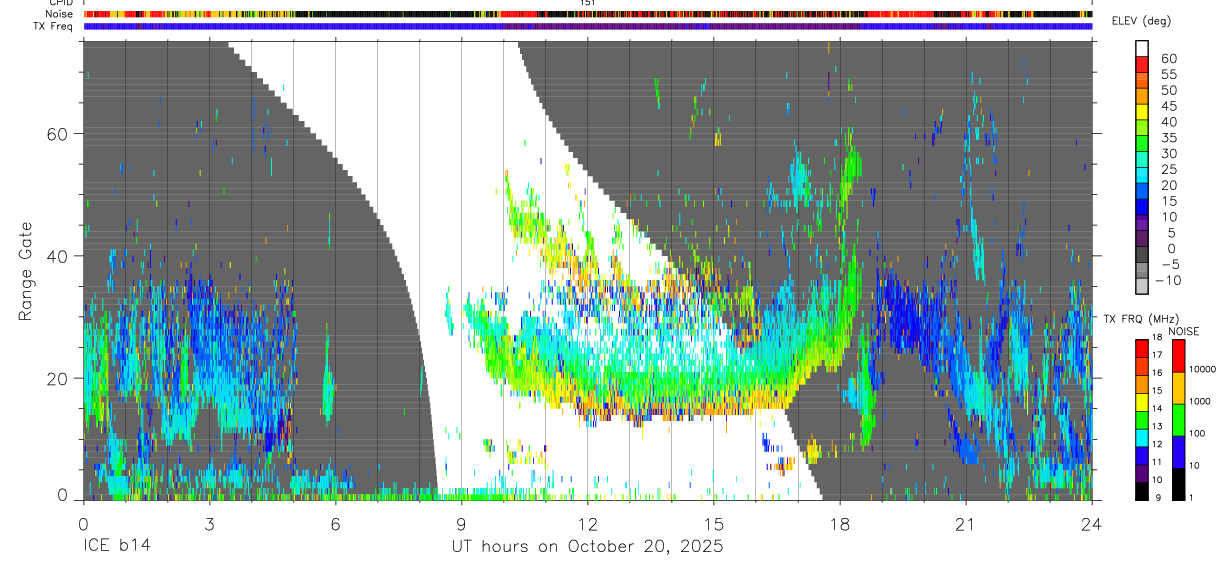Click the white top segment of ELEV color bar
1228x567 pixels.
[x=1143, y=46]
